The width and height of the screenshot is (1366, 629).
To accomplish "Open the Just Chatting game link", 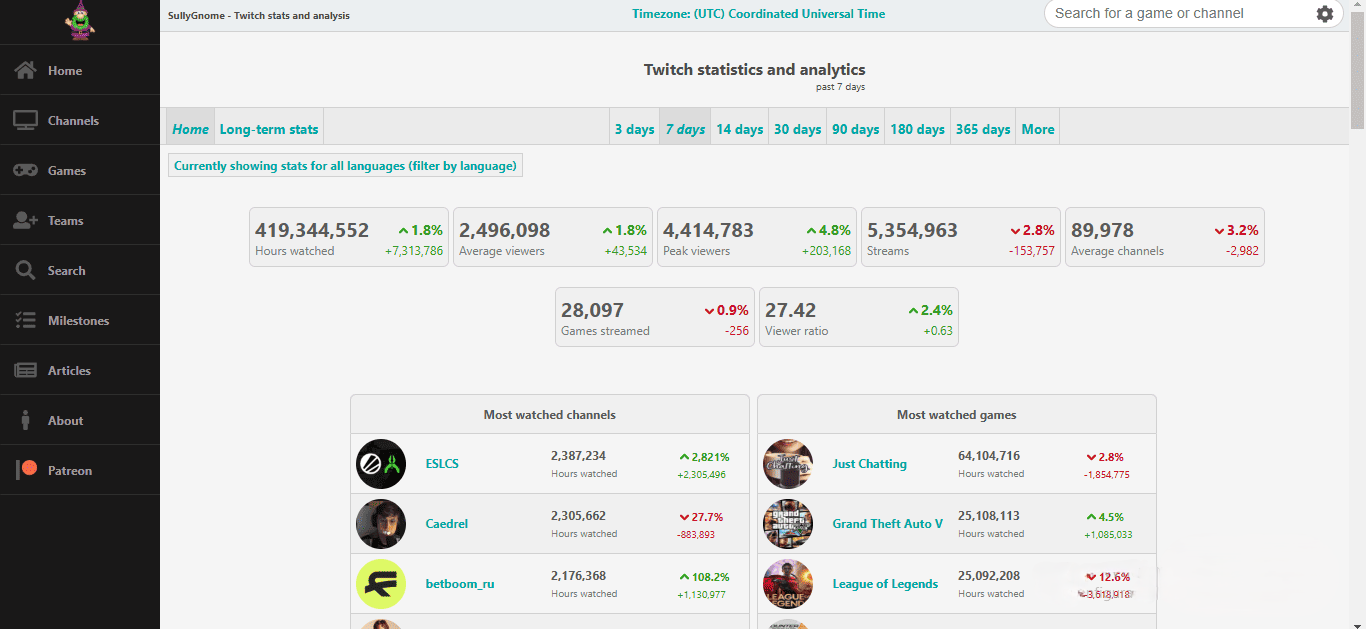I will [870, 464].
